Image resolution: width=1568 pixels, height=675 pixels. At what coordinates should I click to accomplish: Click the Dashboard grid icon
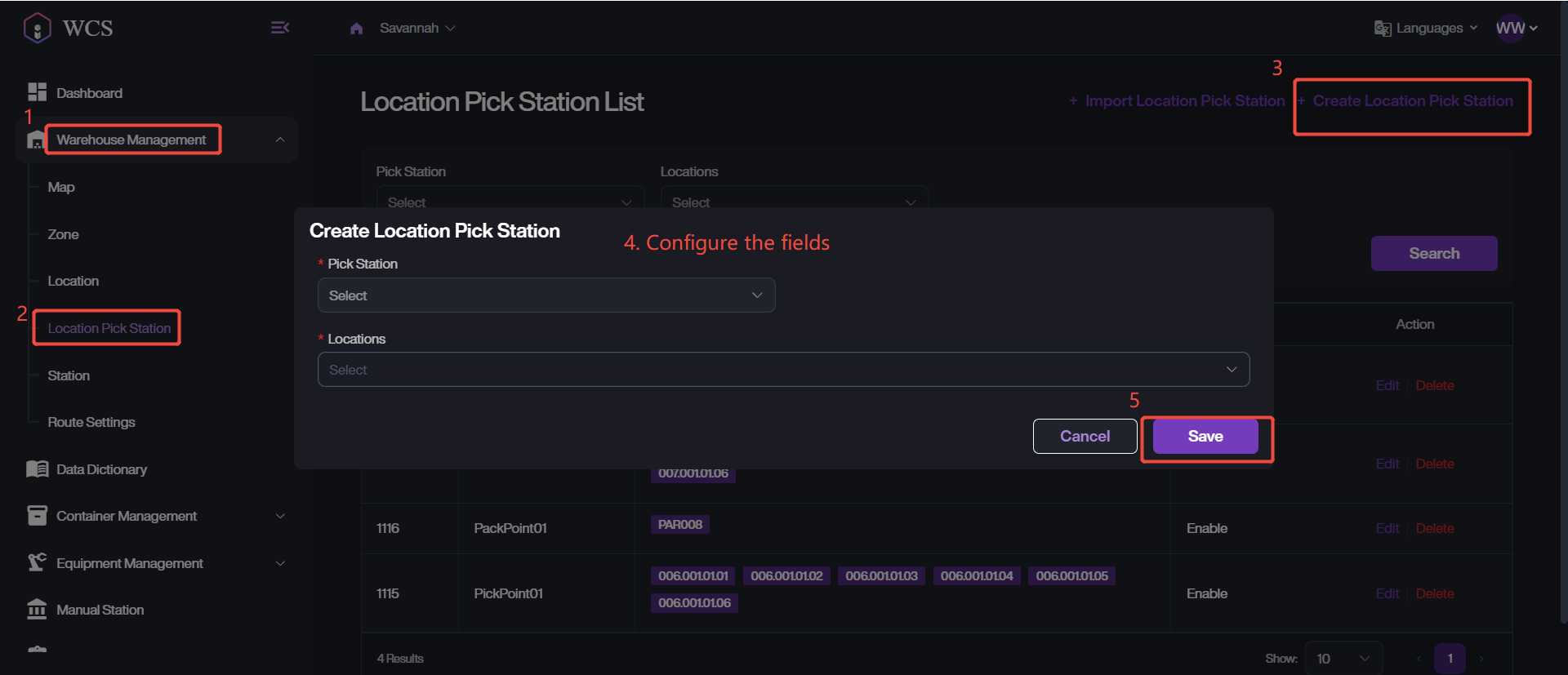coord(37,92)
